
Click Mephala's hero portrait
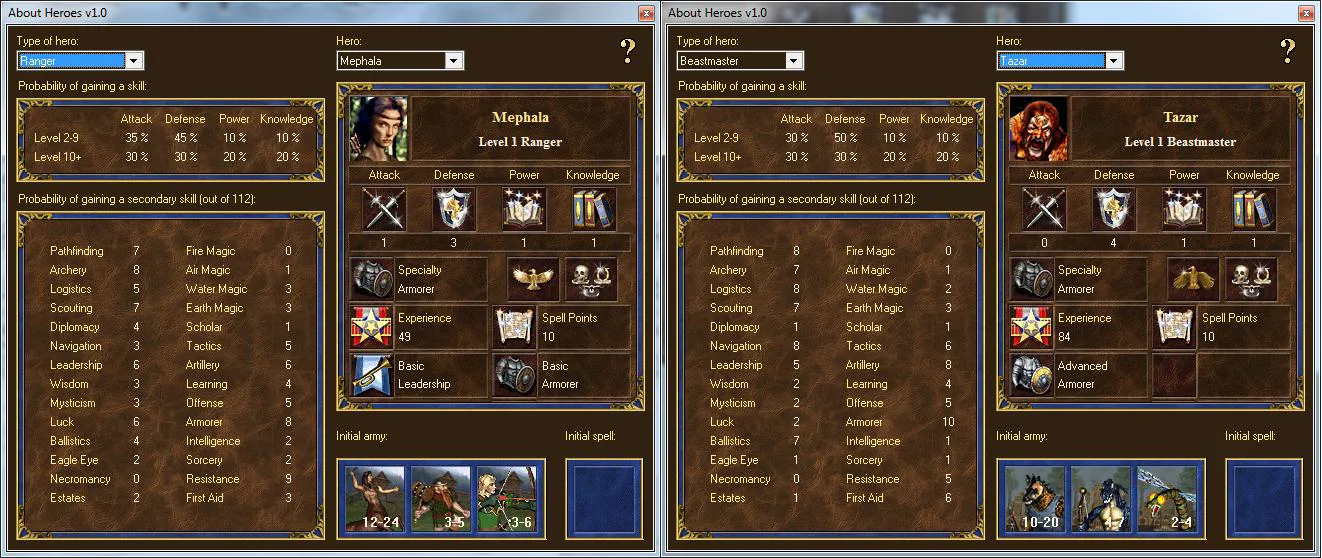(x=379, y=129)
